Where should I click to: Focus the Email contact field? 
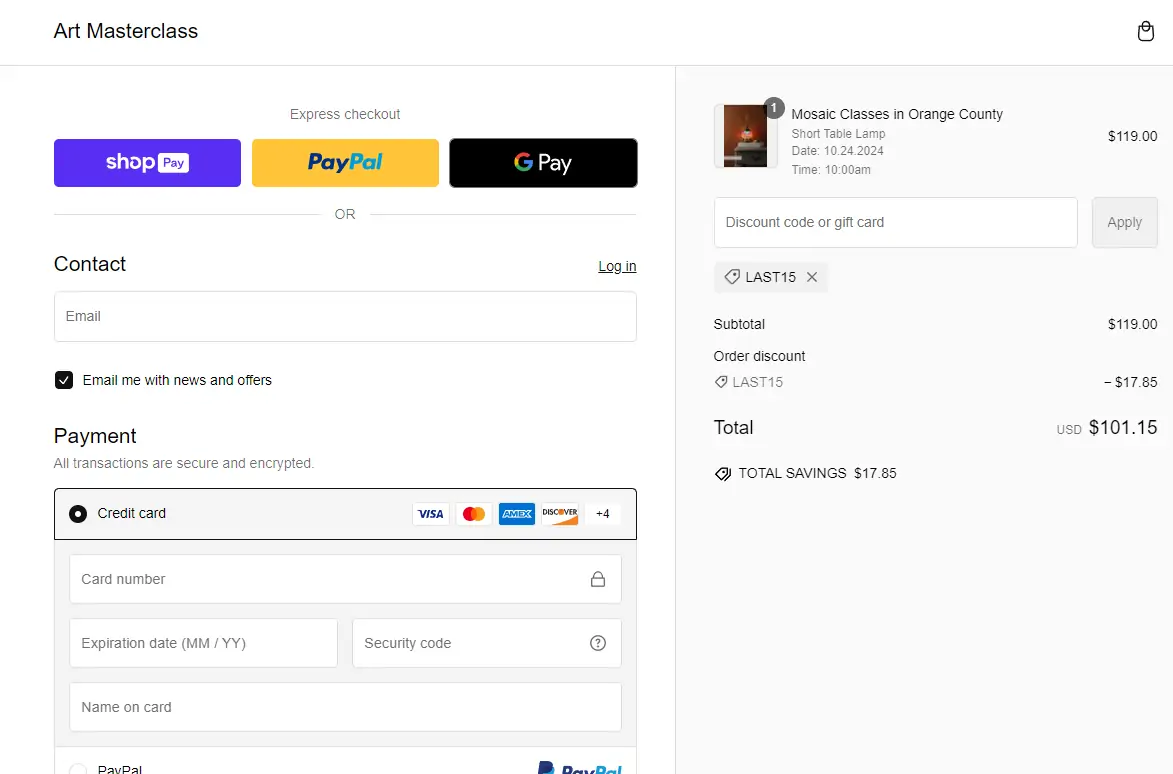pyautogui.click(x=345, y=316)
